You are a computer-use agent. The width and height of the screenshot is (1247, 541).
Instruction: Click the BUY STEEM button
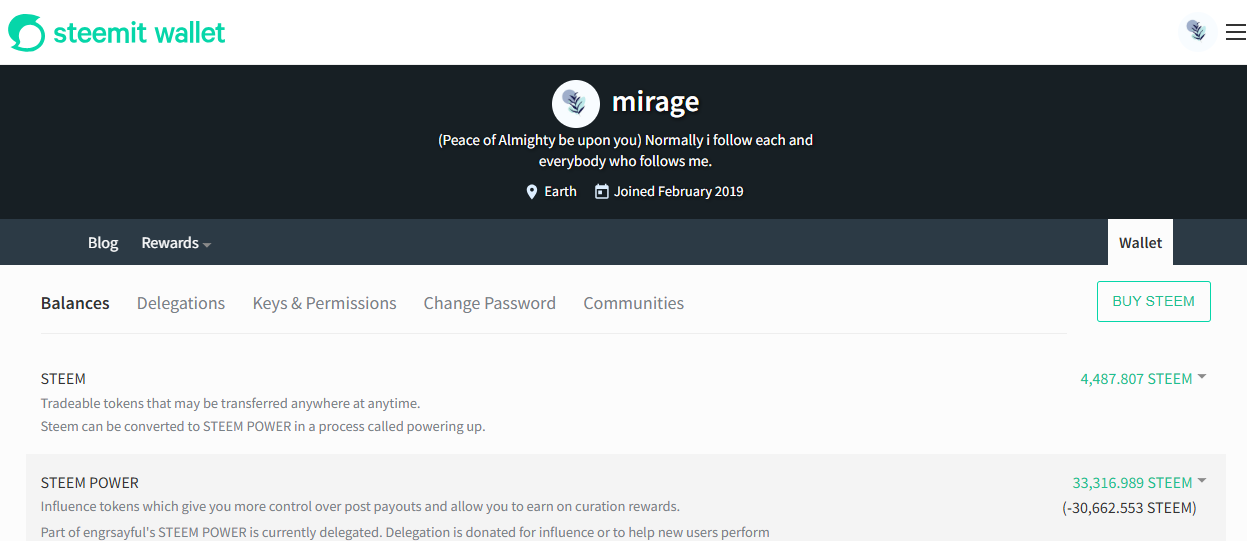[1154, 301]
